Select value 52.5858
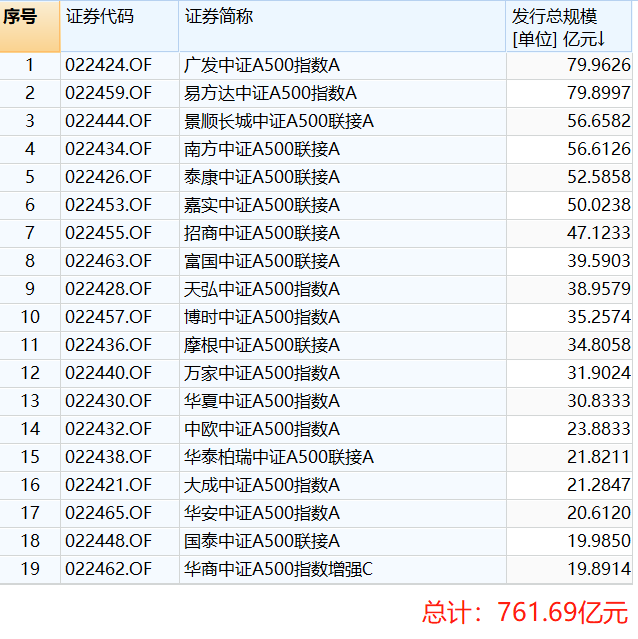638x639 pixels. (569, 177)
